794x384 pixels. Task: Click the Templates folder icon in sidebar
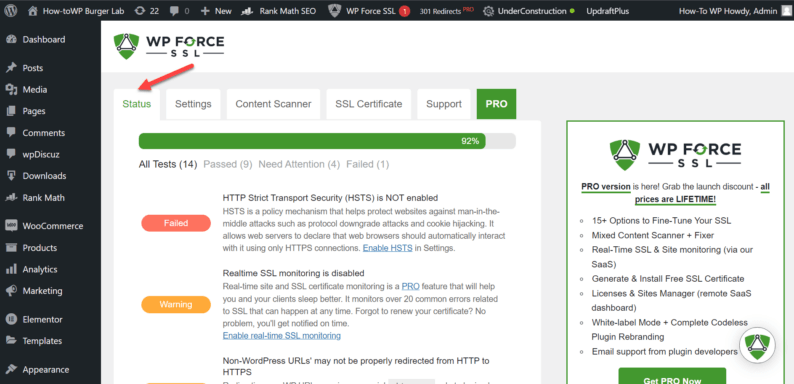coord(12,341)
